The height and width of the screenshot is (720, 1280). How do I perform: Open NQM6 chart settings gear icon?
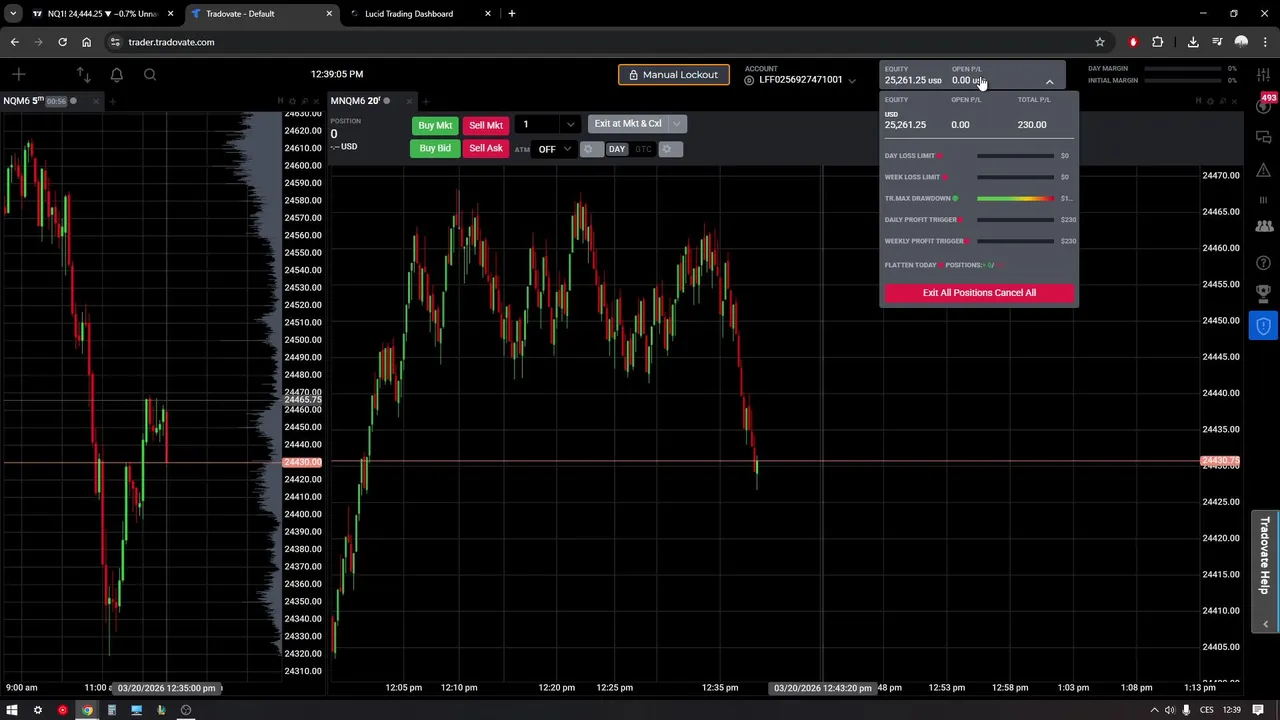(292, 101)
